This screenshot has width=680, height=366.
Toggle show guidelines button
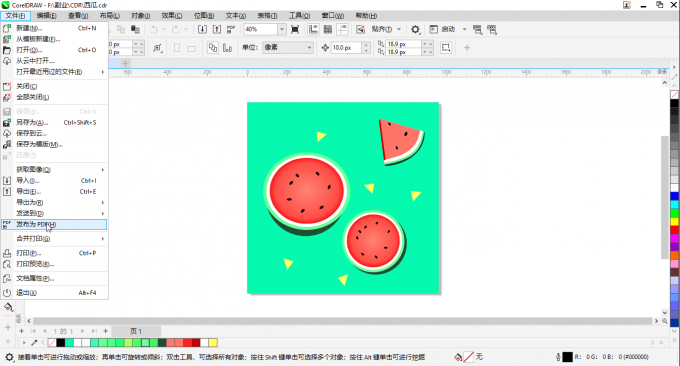[x=343, y=29]
